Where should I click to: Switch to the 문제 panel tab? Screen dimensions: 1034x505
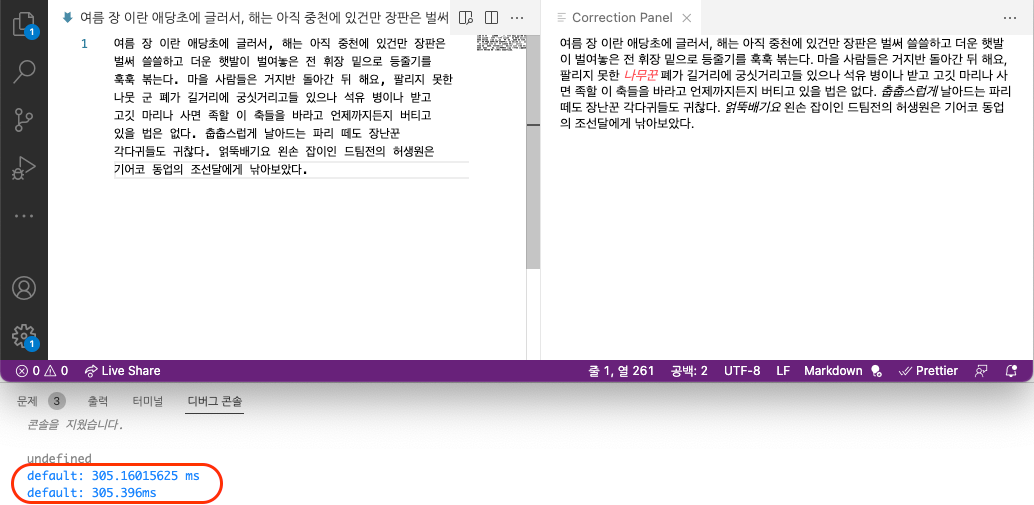click(29, 401)
